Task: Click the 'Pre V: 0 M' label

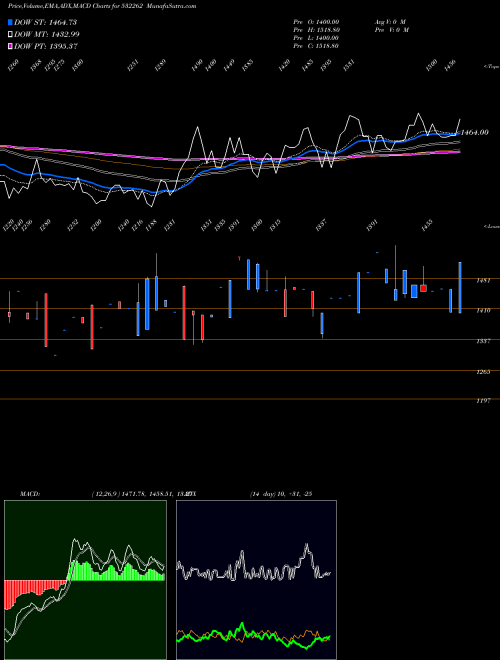Action: 393,30
